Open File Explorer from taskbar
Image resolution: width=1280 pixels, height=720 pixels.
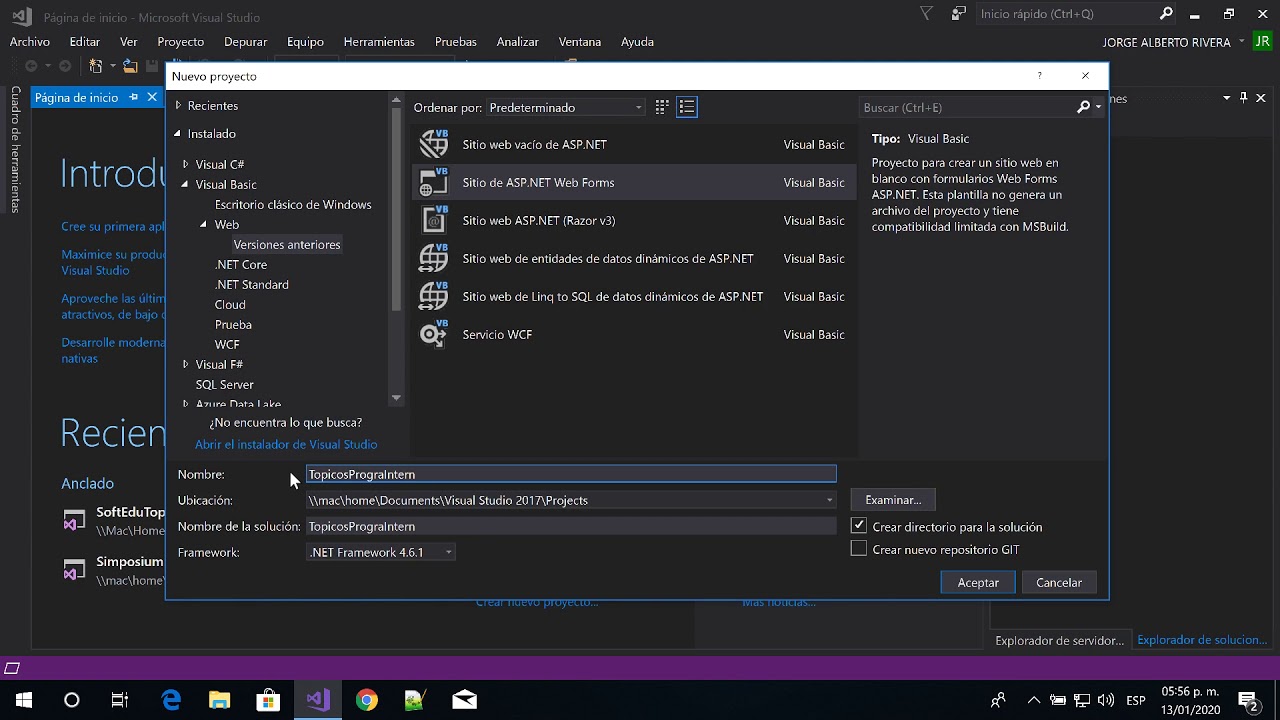[219, 700]
